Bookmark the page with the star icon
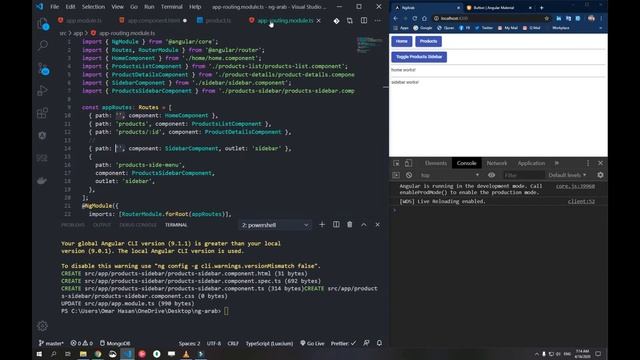 click(547, 18)
